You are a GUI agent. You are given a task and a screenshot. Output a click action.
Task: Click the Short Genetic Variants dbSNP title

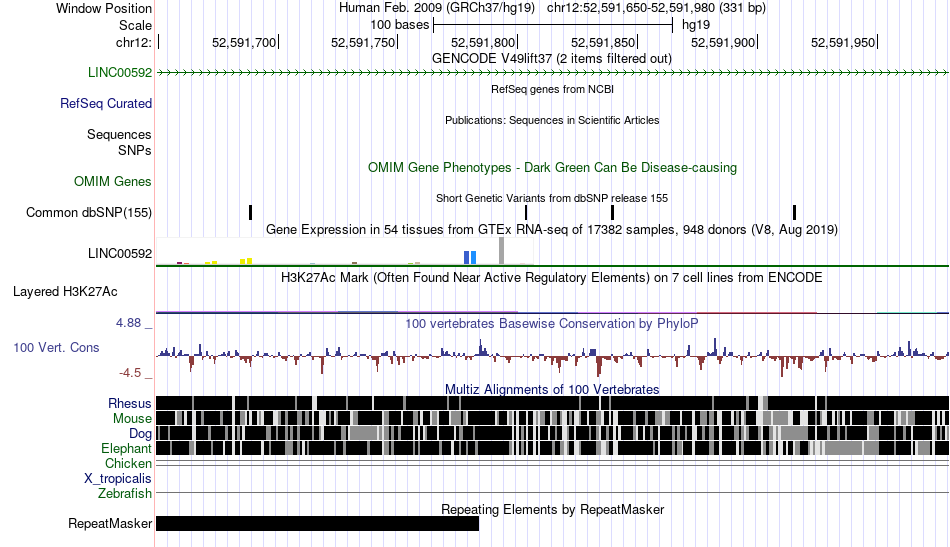click(x=552, y=198)
